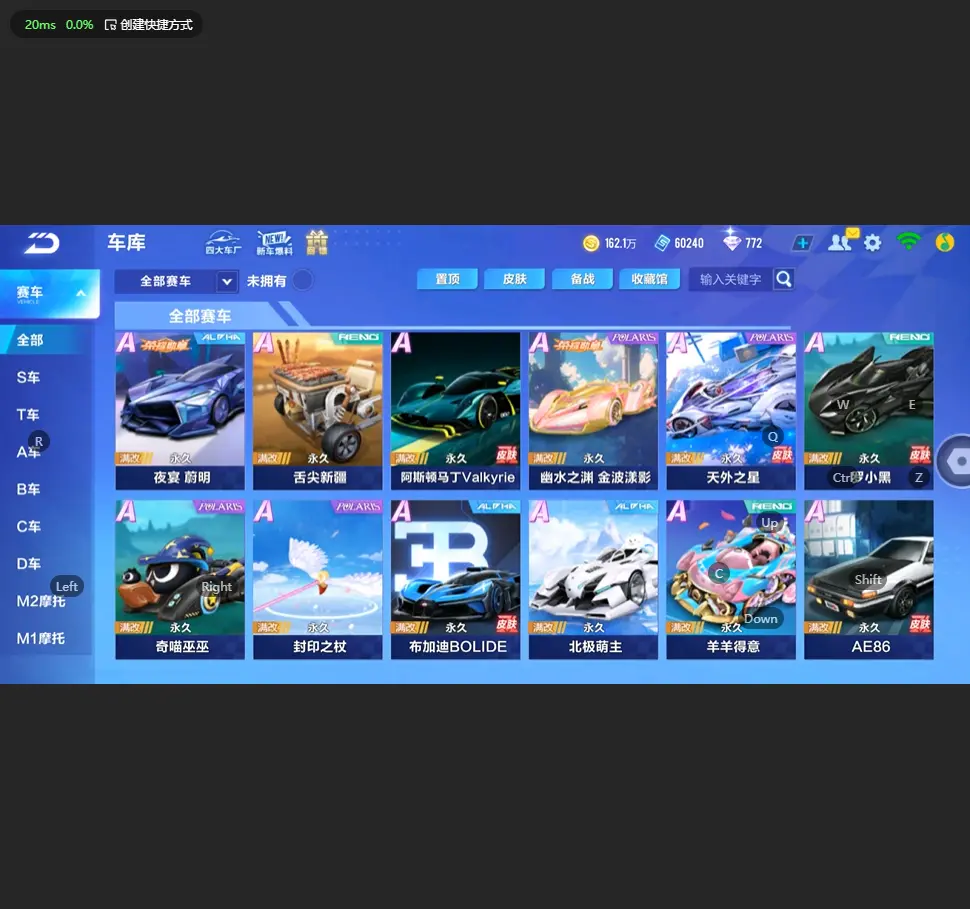Screen dimensions: 970x909
Task: Click the 皮肤 button in the toolbar
Action: pos(515,279)
